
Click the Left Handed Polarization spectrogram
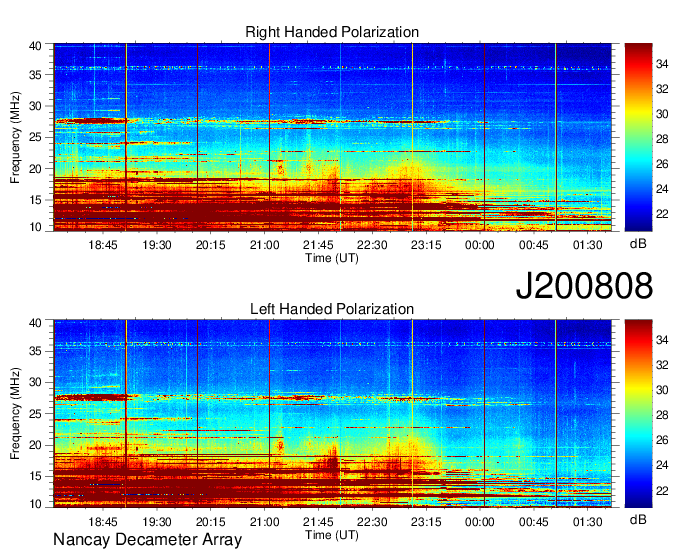click(x=332, y=414)
